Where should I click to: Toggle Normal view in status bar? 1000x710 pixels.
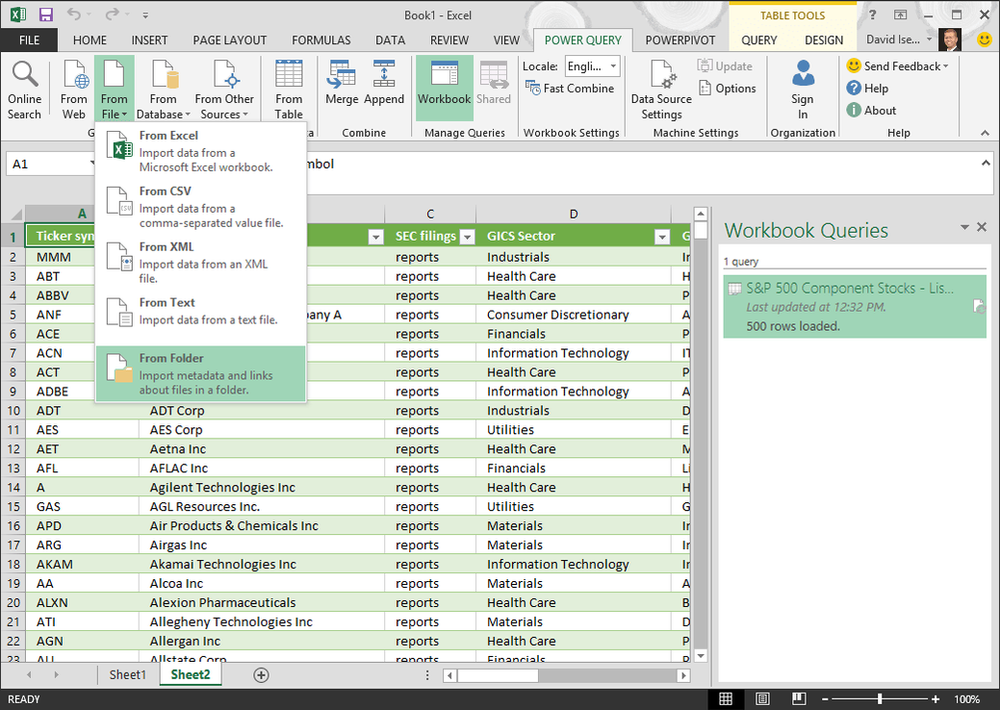[725, 698]
